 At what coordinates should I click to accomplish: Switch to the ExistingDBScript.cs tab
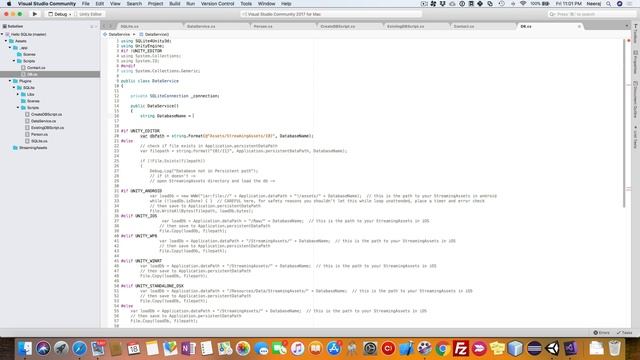[x=405, y=26]
